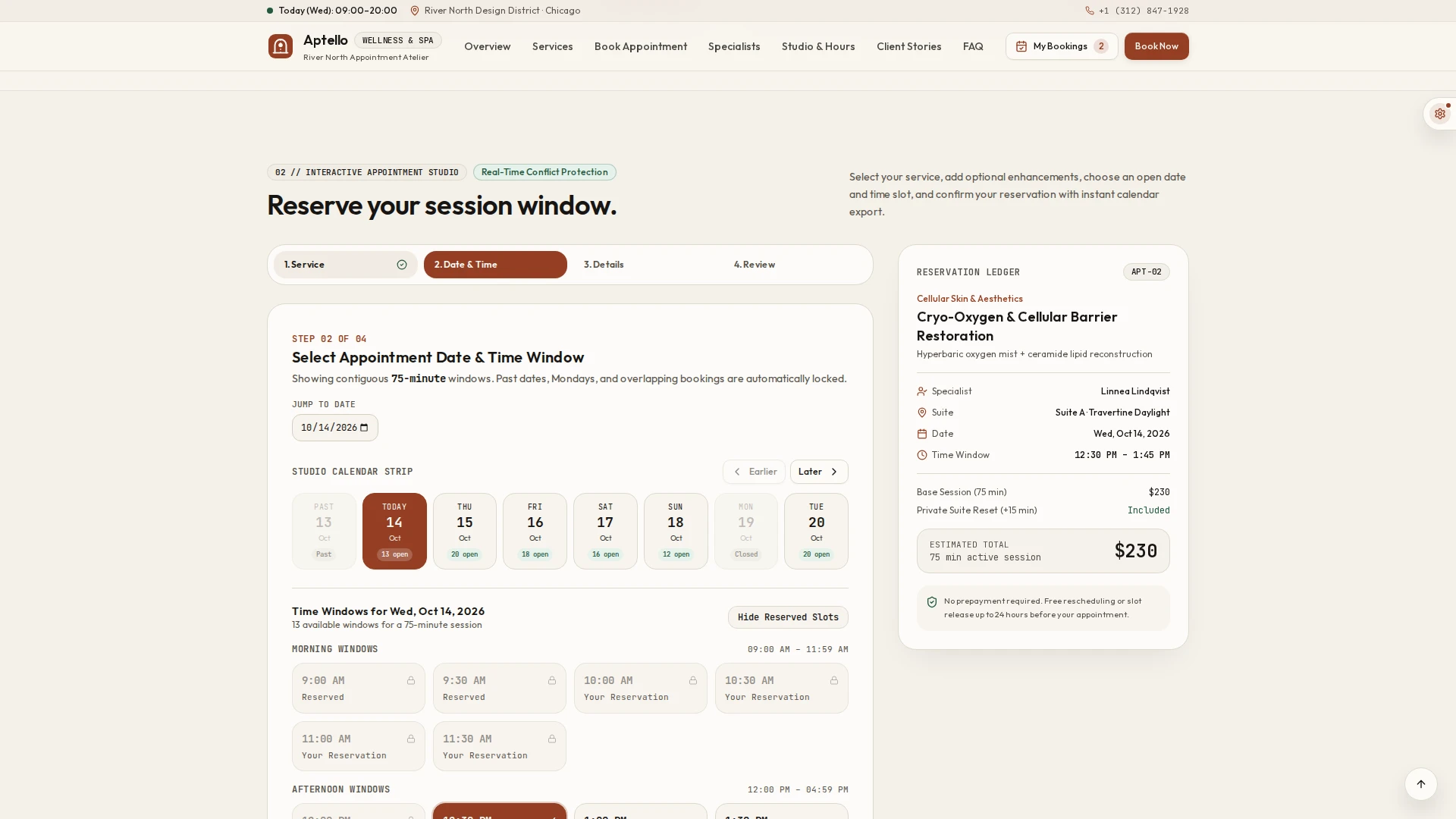Click the Time Window clock icon

pos(922,455)
